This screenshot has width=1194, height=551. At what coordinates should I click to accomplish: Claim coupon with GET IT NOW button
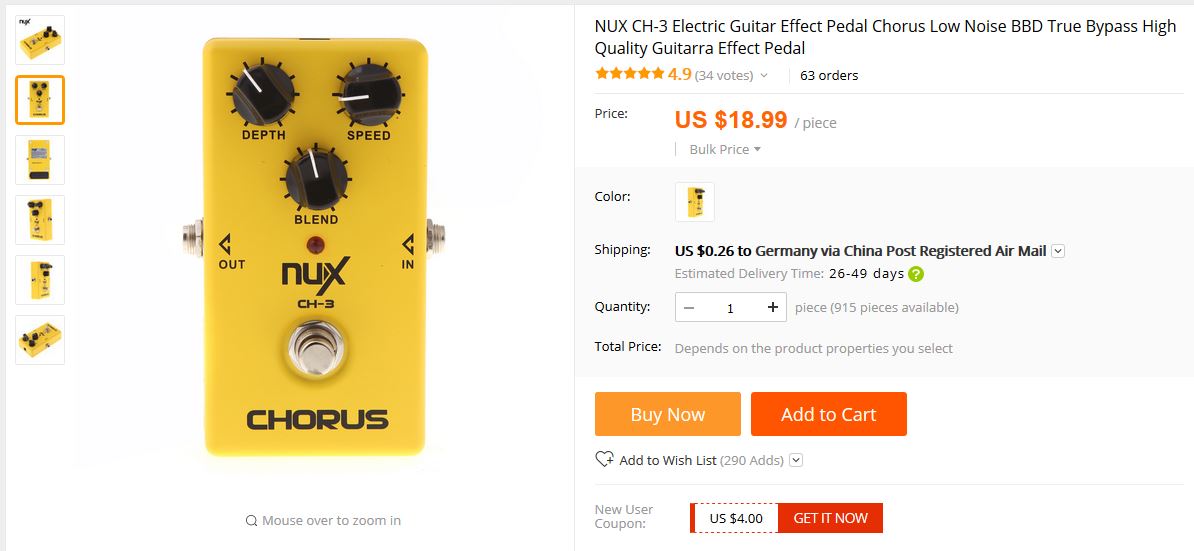point(830,518)
